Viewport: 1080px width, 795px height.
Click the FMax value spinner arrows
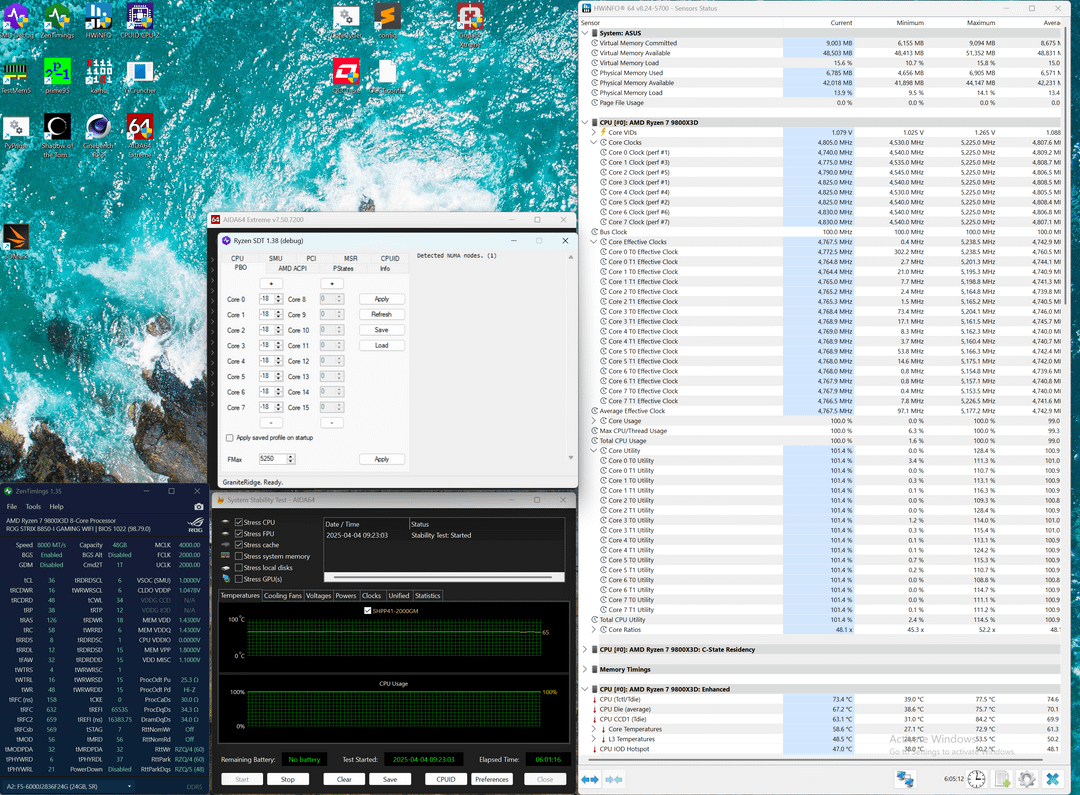[x=291, y=459]
